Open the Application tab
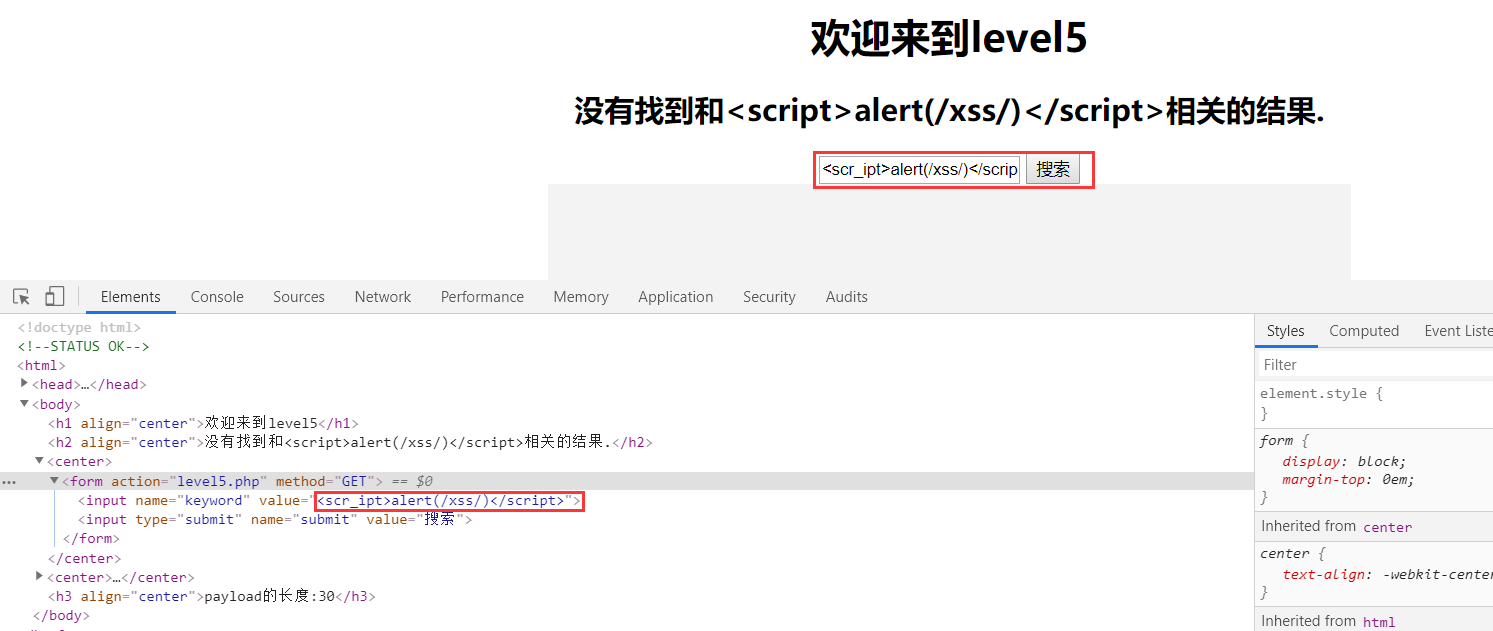 tap(676, 297)
